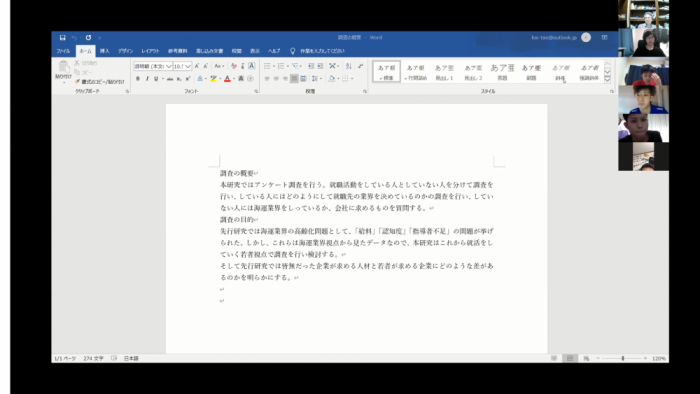
Task: Open the Font dialog launcher arrow
Action: (256, 91)
